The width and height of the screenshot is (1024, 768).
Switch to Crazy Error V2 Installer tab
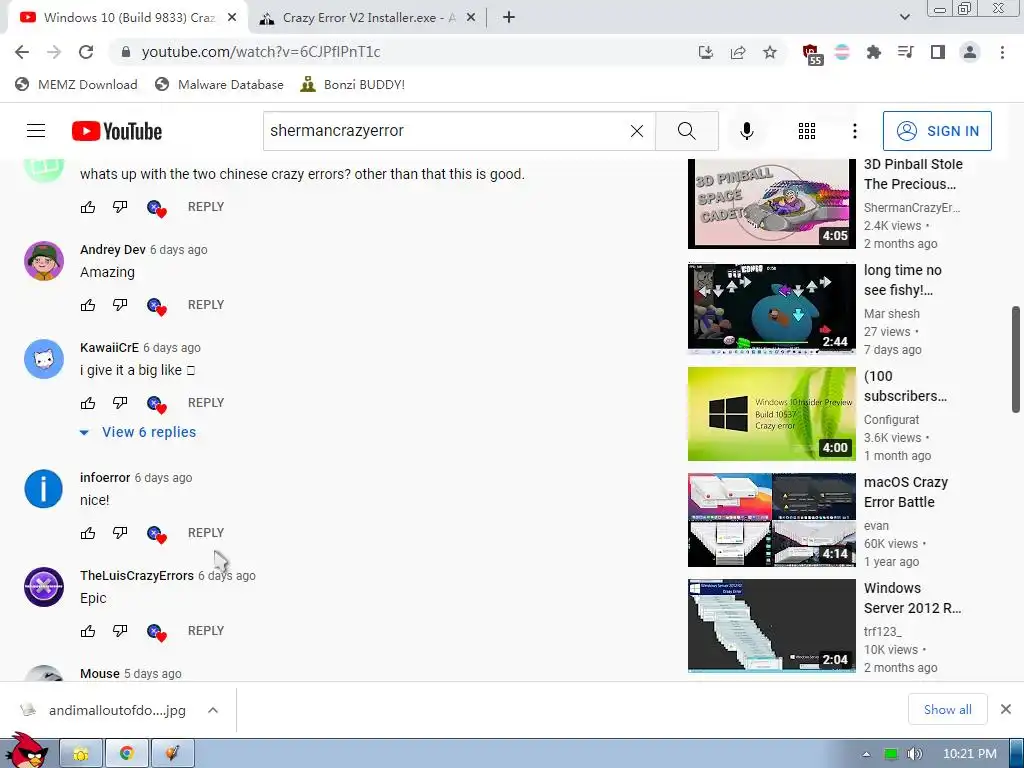pos(367,18)
